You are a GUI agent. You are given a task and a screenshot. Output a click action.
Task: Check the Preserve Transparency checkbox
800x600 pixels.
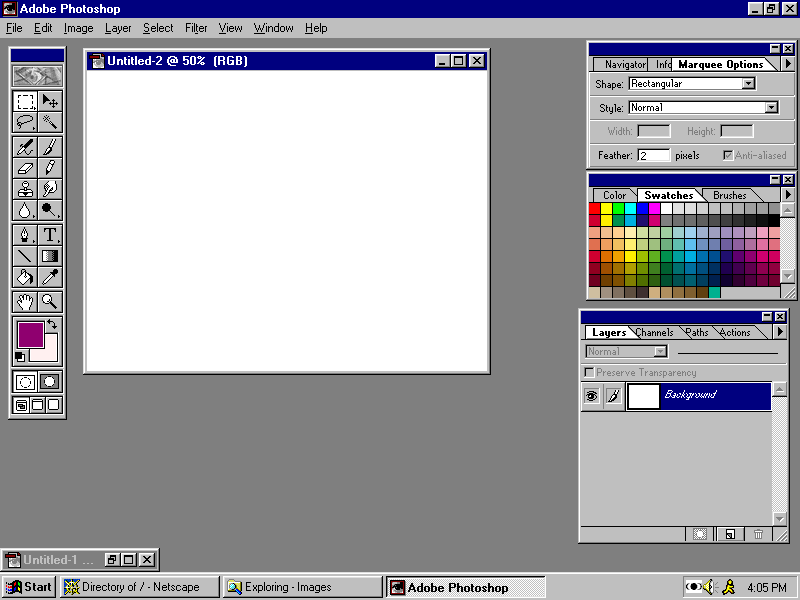(x=589, y=372)
